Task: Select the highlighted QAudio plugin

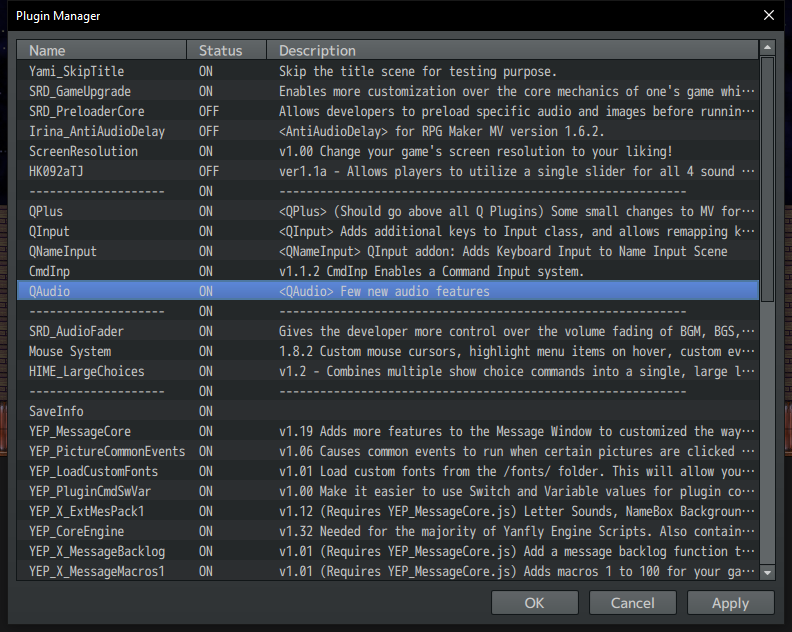Action: point(387,291)
